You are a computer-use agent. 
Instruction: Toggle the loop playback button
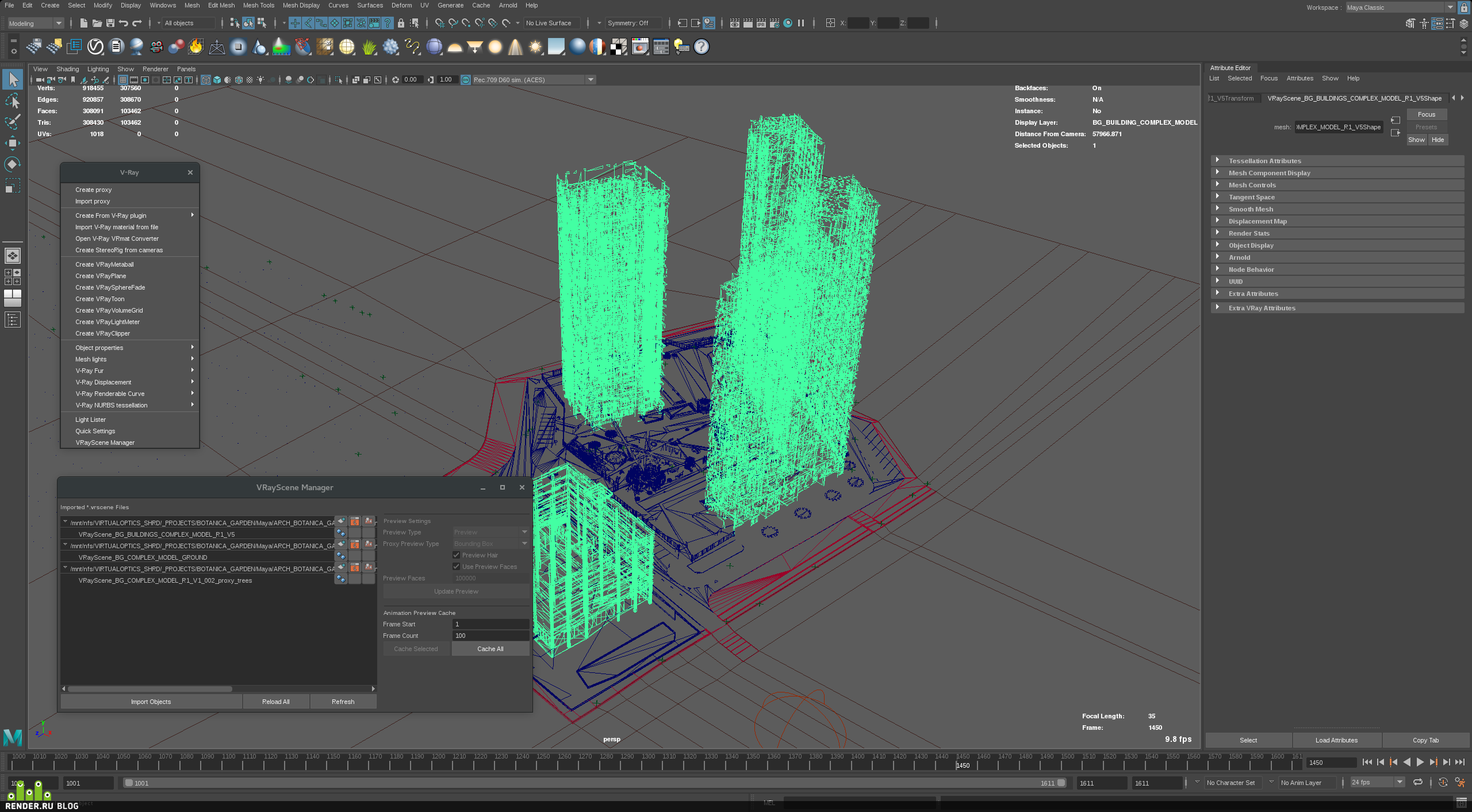1418,782
